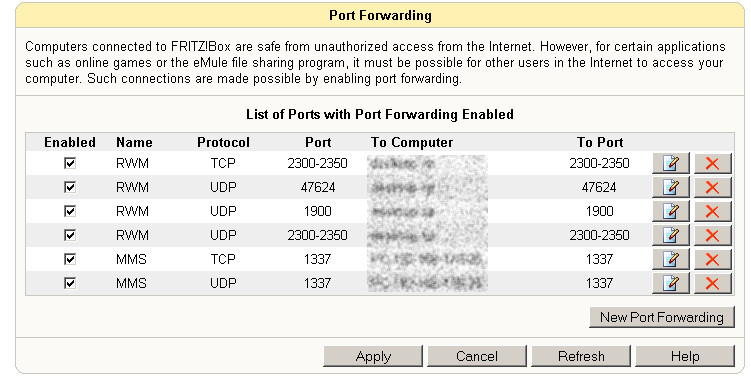Apply the port forwarding changes

373,356
